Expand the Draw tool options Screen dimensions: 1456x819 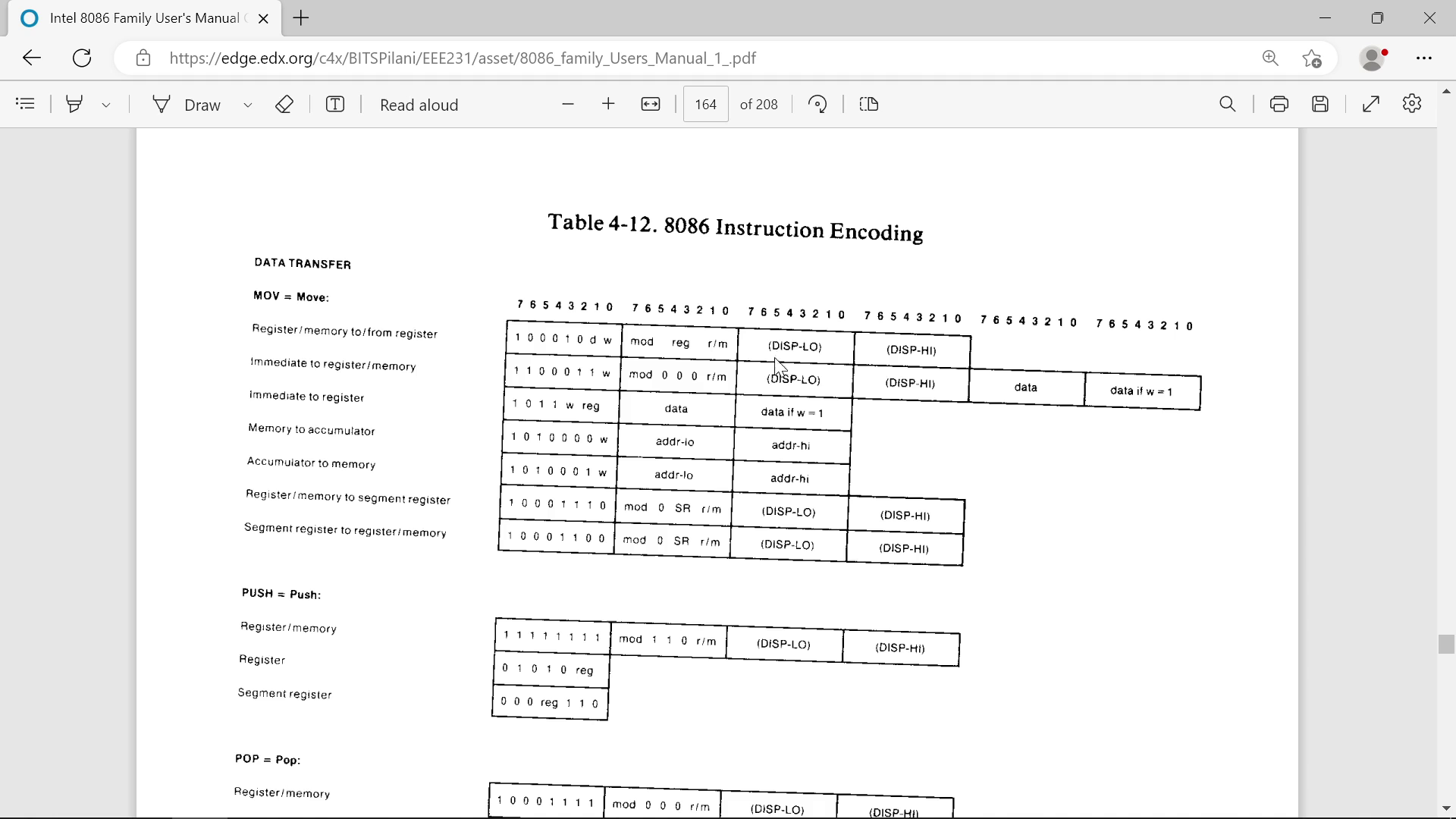[x=247, y=105]
